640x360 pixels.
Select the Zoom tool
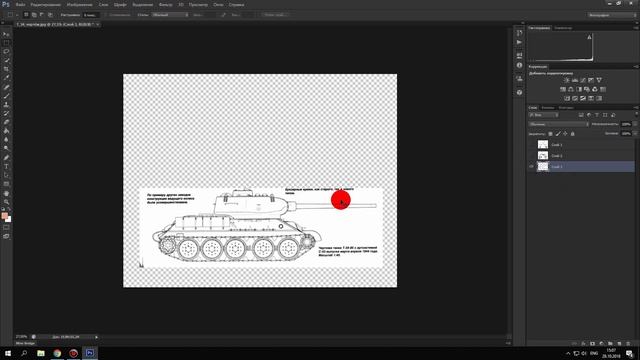coord(6,202)
